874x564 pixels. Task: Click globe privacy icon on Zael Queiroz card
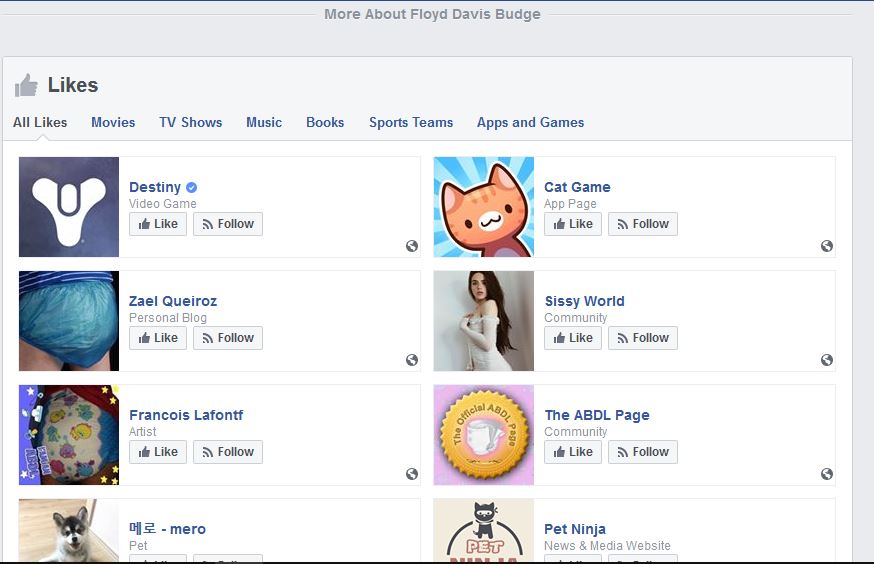(412, 359)
